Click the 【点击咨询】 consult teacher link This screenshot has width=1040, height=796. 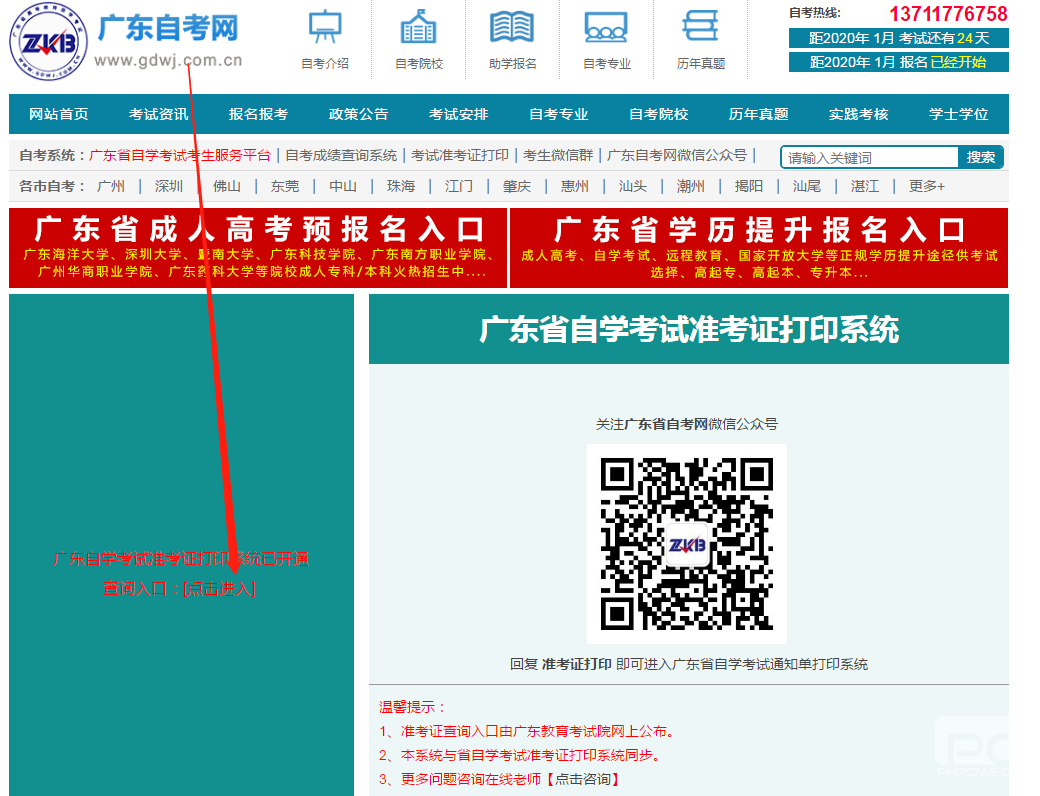pos(582,779)
